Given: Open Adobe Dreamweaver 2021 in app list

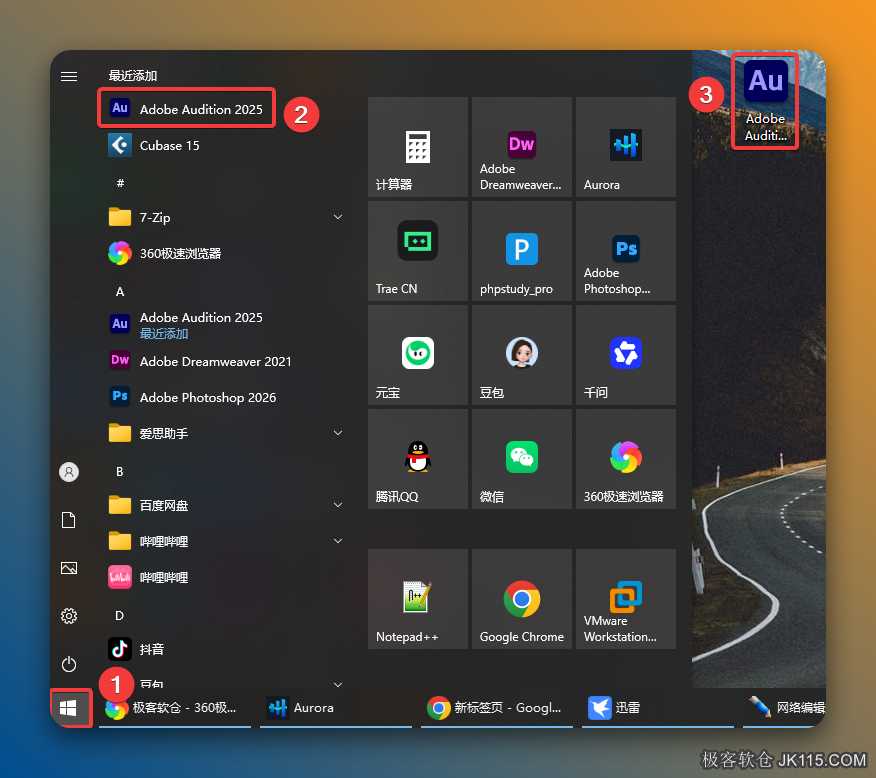Looking at the screenshot, I should coord(223,361).
